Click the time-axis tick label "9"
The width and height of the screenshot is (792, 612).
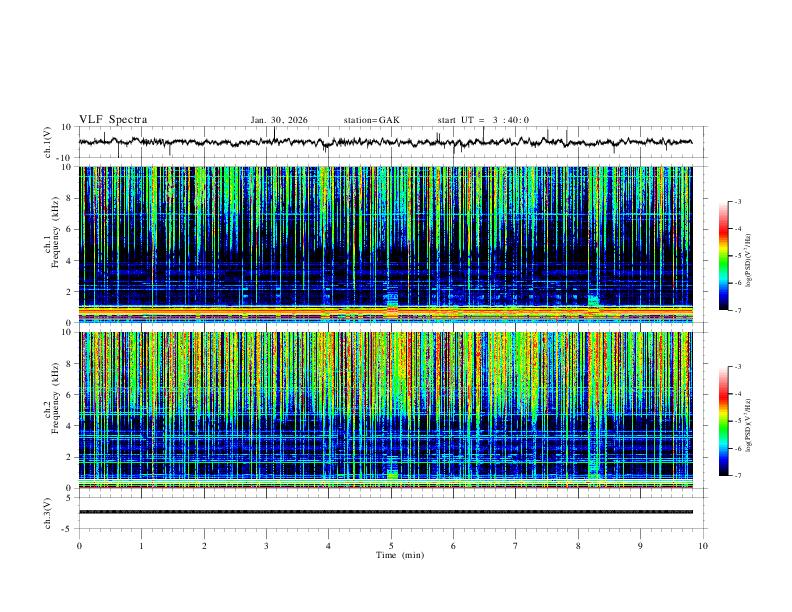(x=640, y=546)
